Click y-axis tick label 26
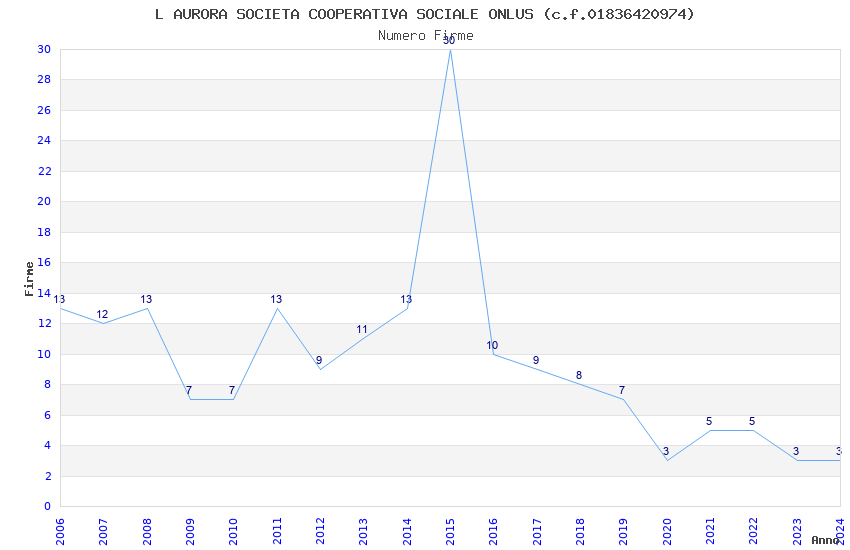The height and width of the screenshot is (550, 850). (x=44, y=111)
